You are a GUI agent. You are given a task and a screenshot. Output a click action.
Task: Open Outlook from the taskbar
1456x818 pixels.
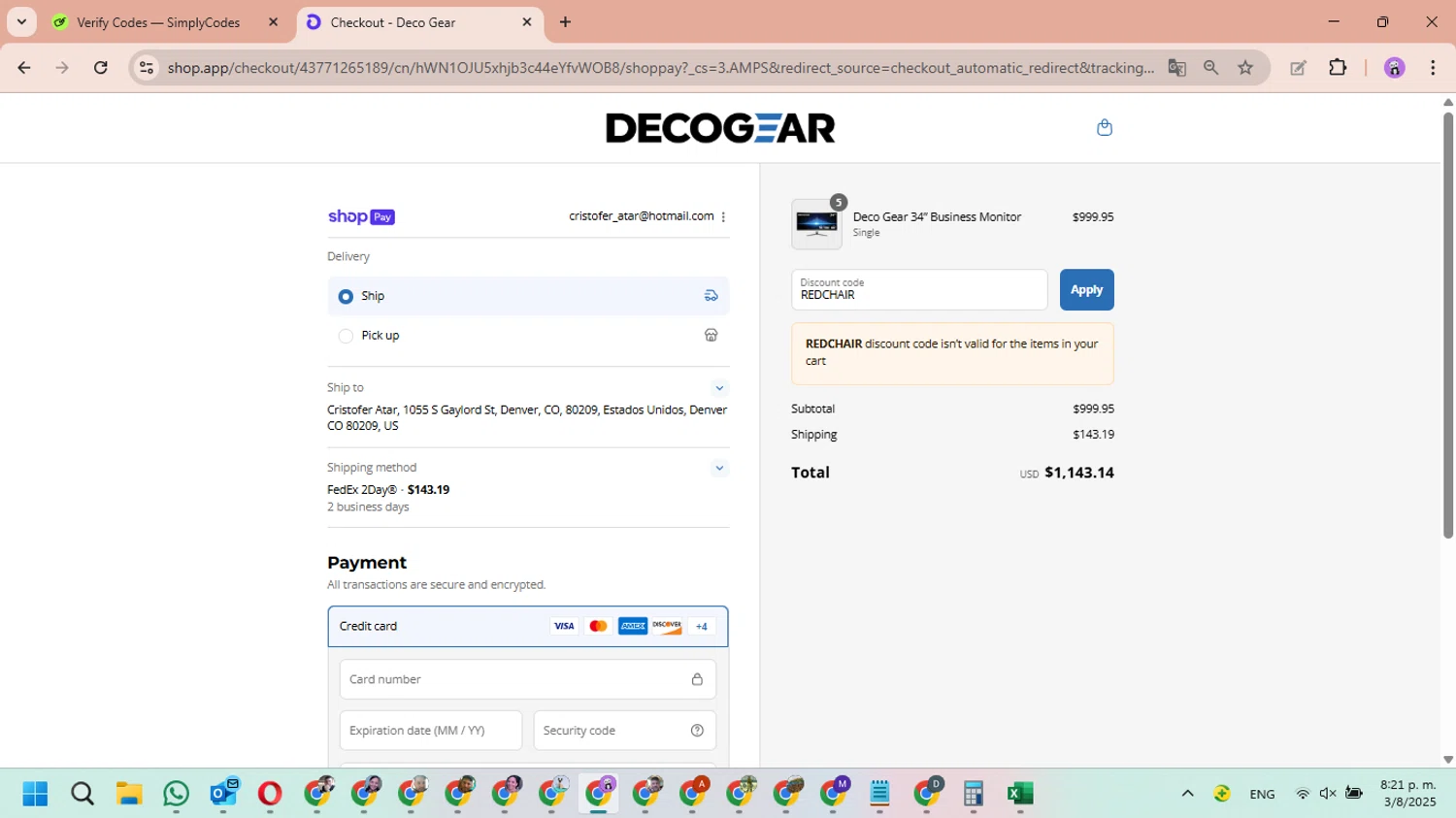click(223, 794)
